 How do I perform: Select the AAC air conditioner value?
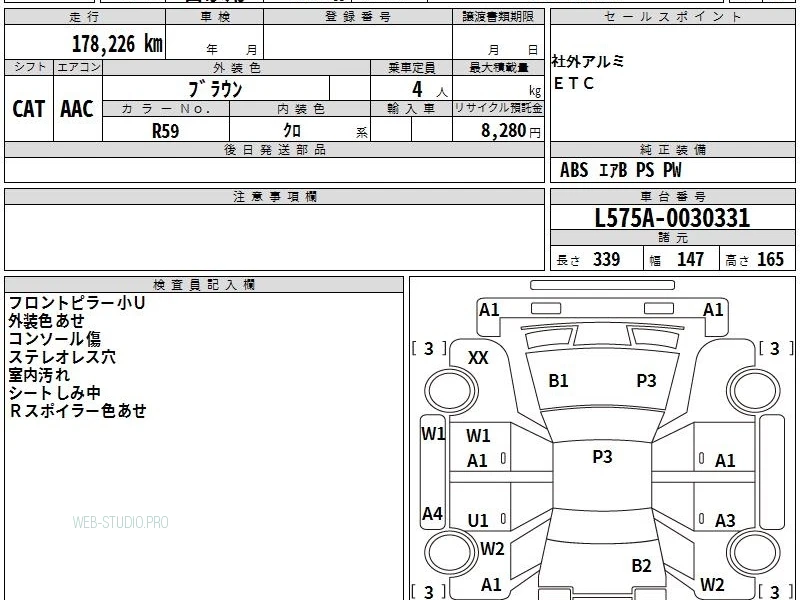point(77,109)
